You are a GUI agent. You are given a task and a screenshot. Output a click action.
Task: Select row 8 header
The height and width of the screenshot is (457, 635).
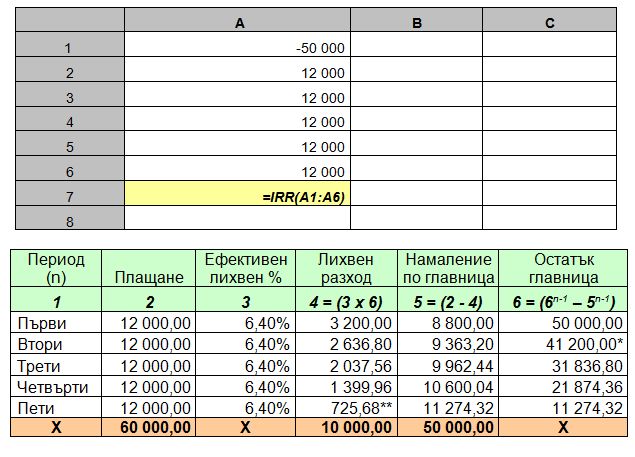pyautogui.click(x=68, y=218)
